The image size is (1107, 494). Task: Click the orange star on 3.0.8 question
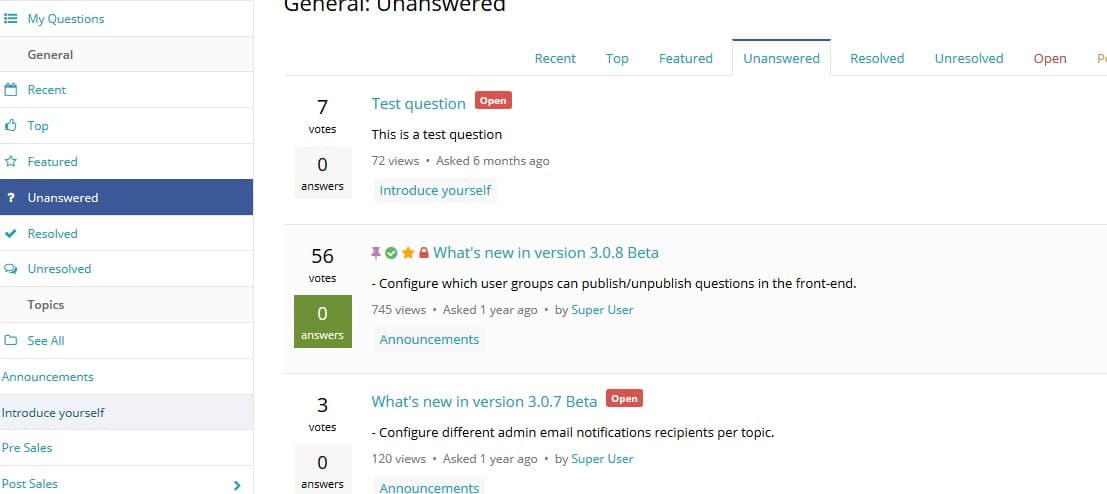click(407, 253)
